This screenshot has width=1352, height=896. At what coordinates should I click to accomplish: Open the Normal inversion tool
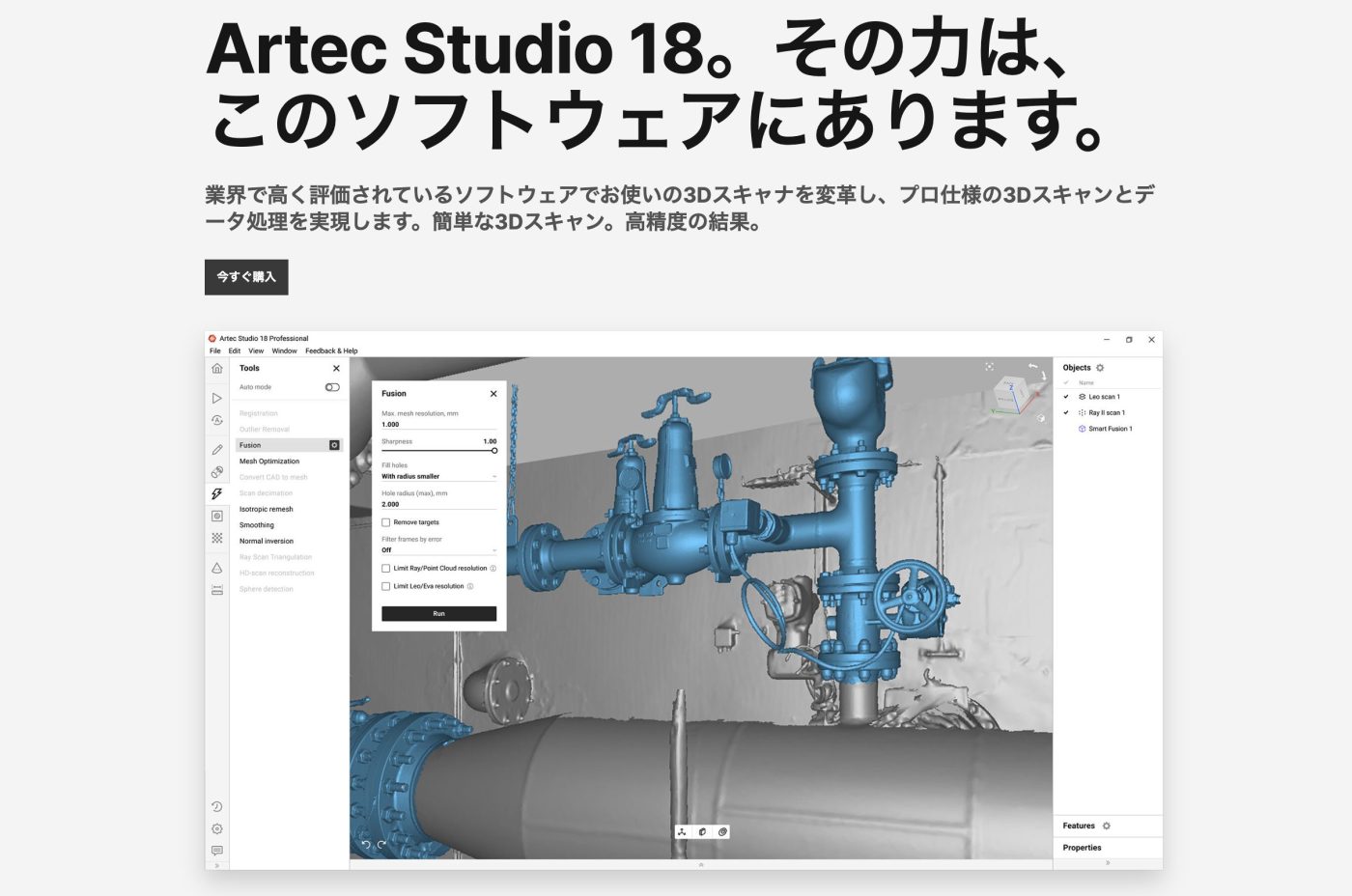(267, 541)
